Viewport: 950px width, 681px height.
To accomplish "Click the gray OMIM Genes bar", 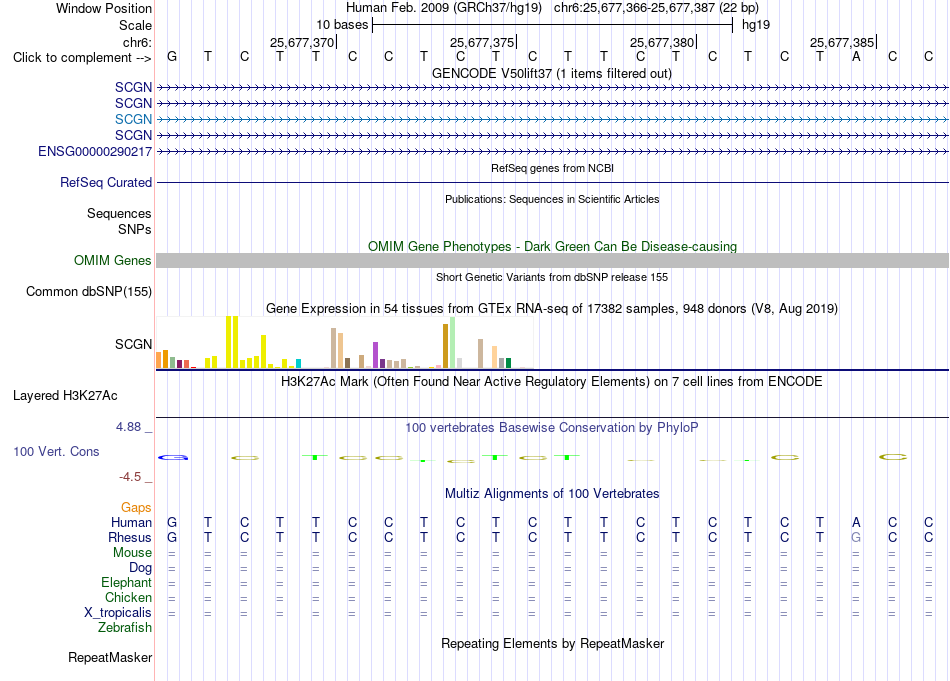I will tap(552, 261).
